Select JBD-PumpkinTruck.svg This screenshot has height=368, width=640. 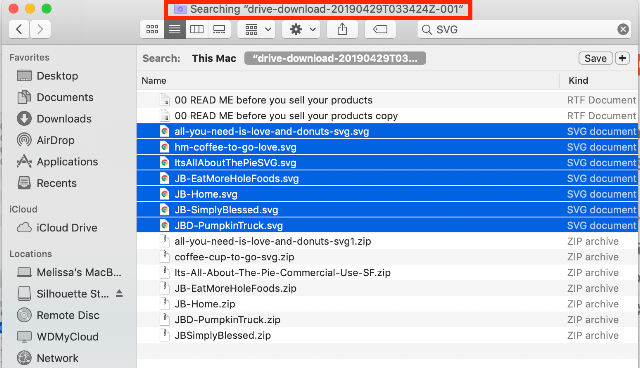387,226
